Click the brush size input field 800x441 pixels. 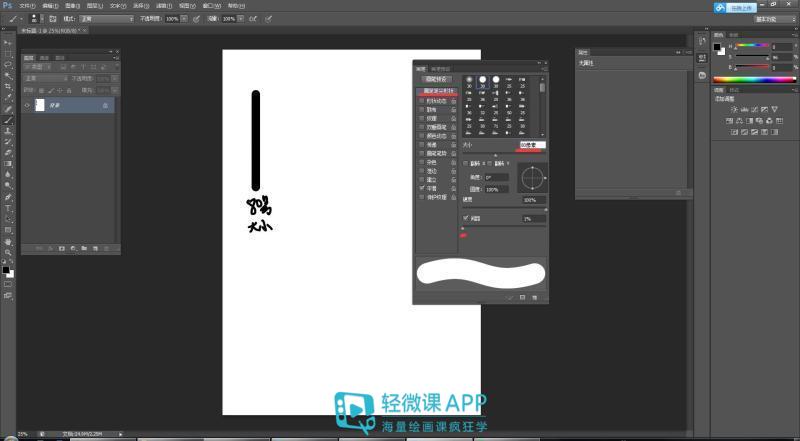tap(532, 145)
